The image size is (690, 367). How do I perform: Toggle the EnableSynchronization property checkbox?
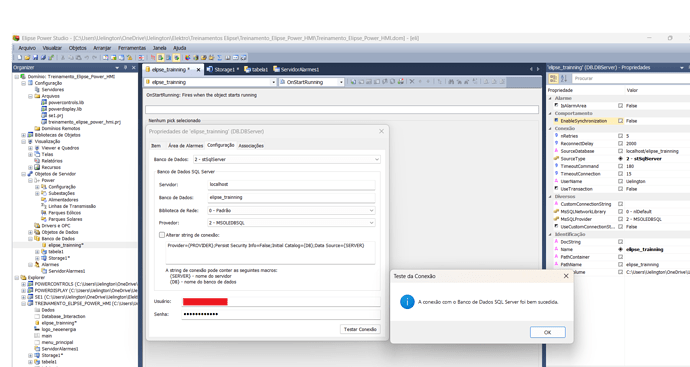point(620,121)
